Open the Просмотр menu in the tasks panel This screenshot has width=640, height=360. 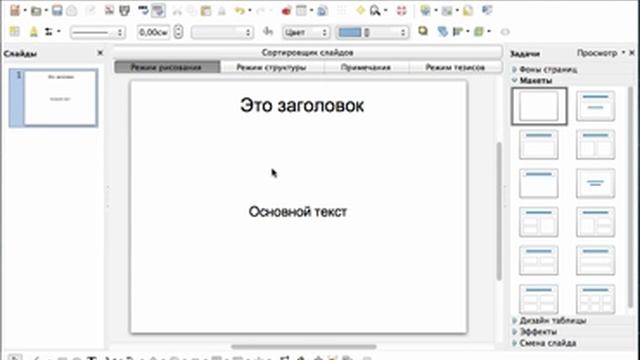(600, 53)
